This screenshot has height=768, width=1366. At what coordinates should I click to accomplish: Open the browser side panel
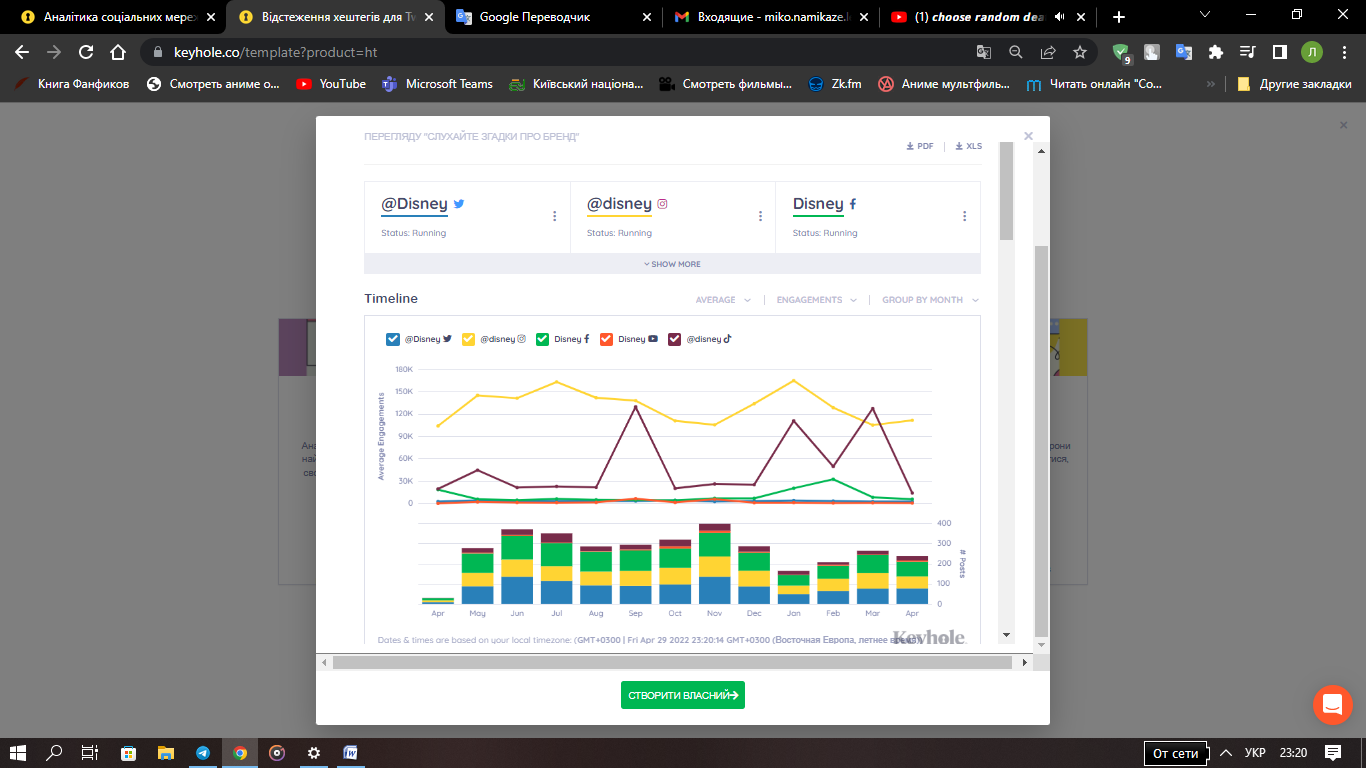(x=1279, y=52)
